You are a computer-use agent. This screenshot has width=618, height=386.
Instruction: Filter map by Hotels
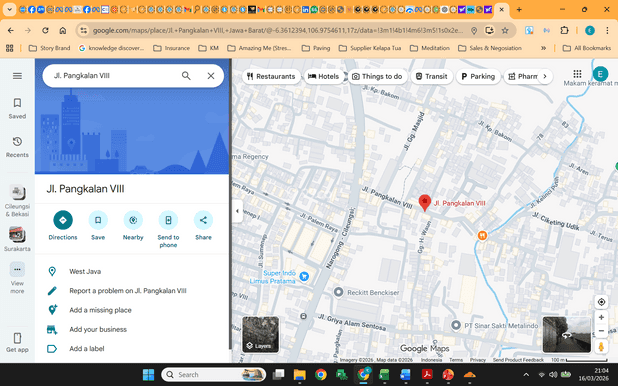[323, 76]
